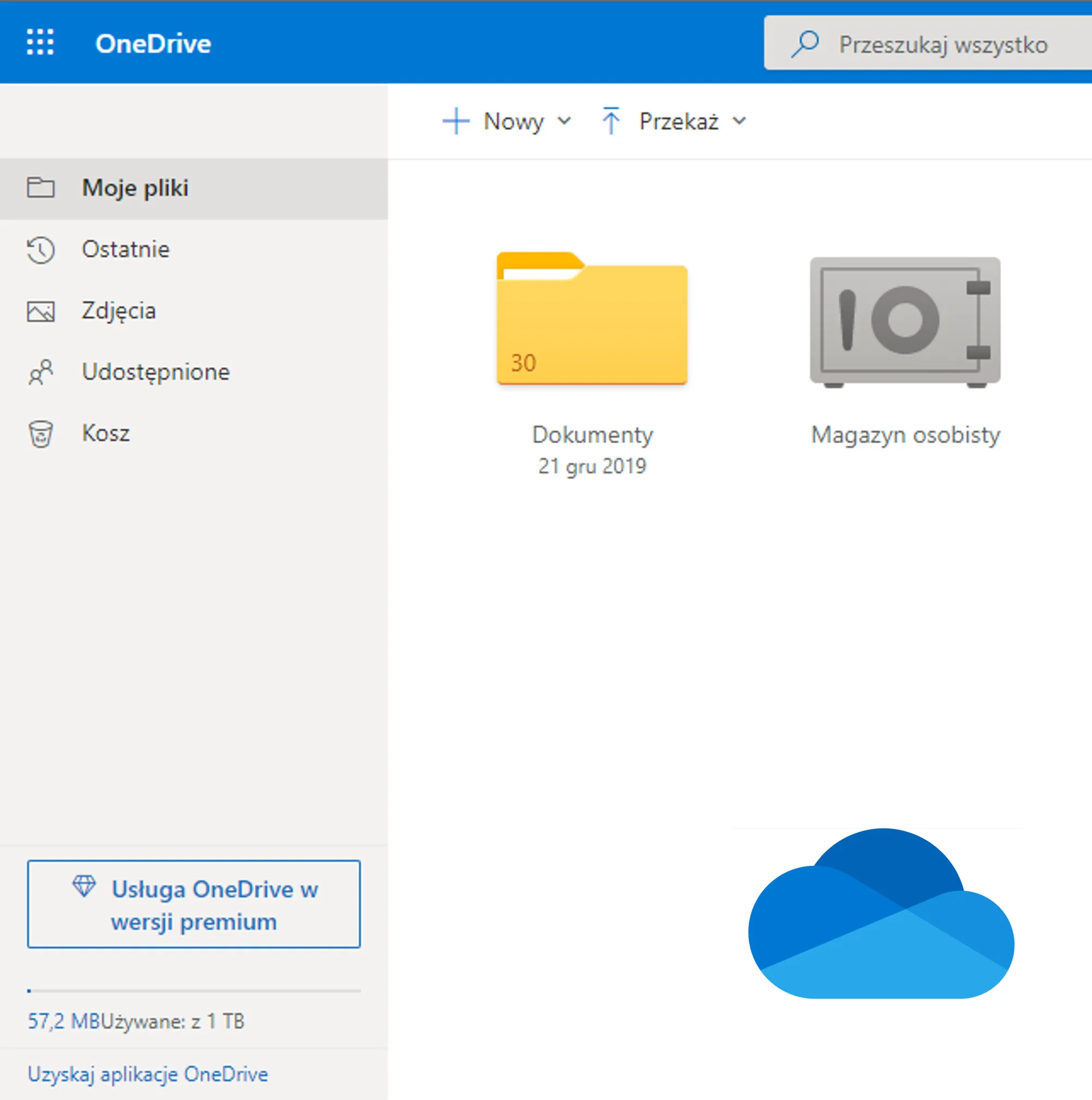Click the Moje pliki folder icon
The image size is (1092, 1100).
pos(41,187)
